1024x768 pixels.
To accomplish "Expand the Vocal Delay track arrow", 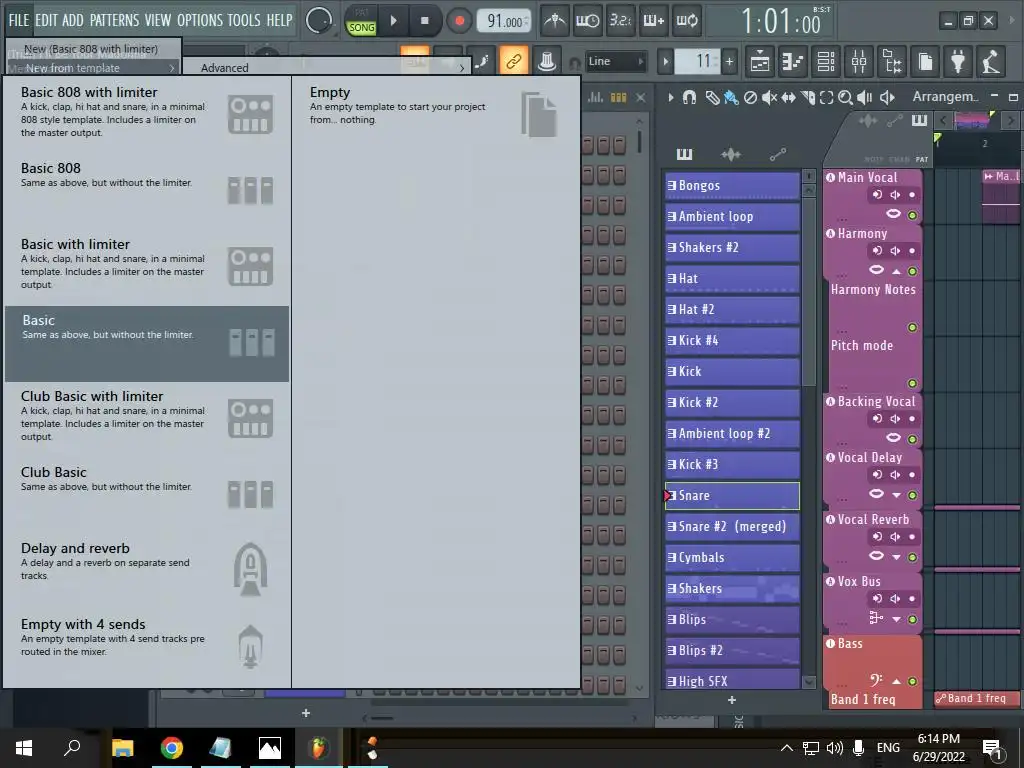I will coord(897,495).
